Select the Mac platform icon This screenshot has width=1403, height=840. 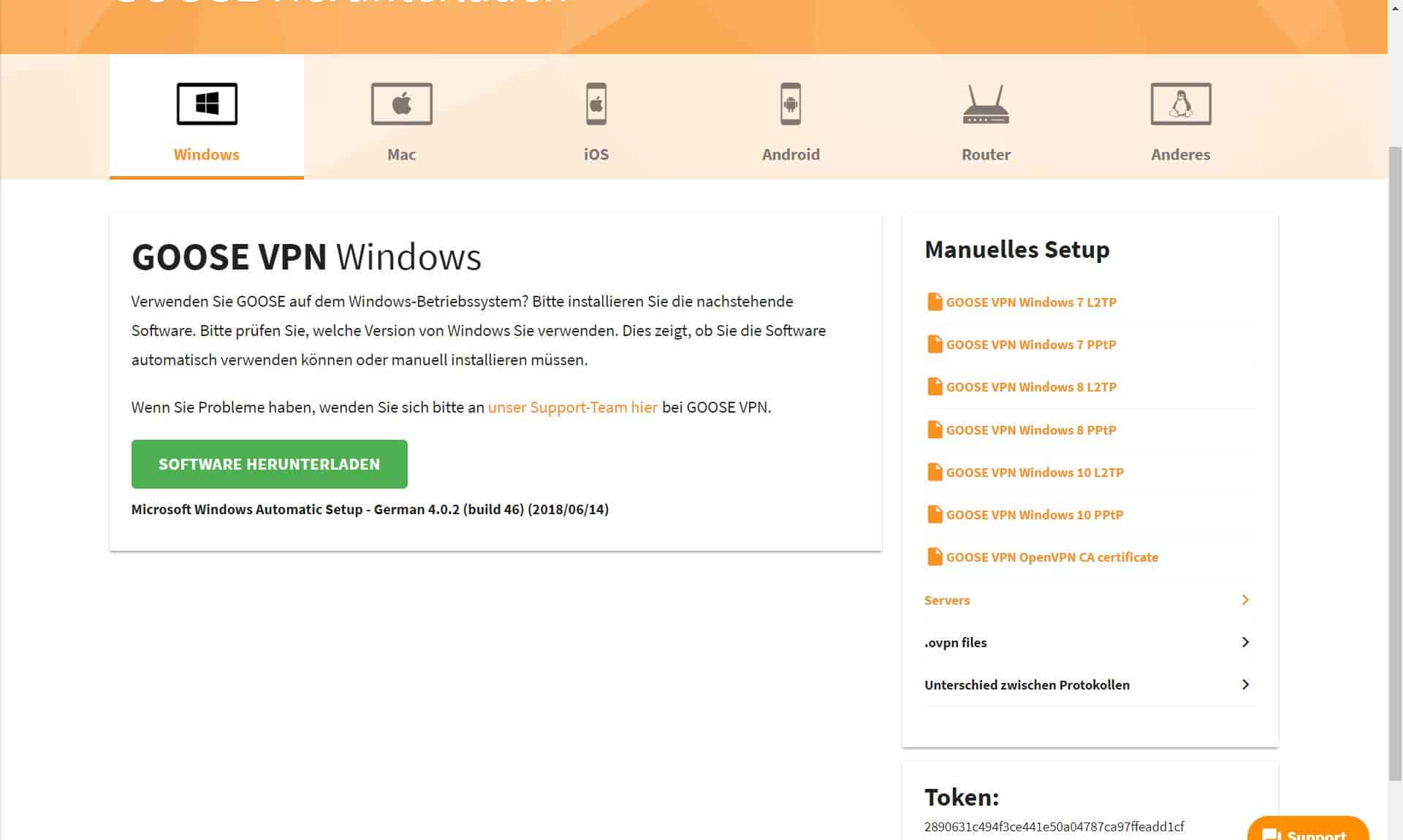tap(401, 104)
